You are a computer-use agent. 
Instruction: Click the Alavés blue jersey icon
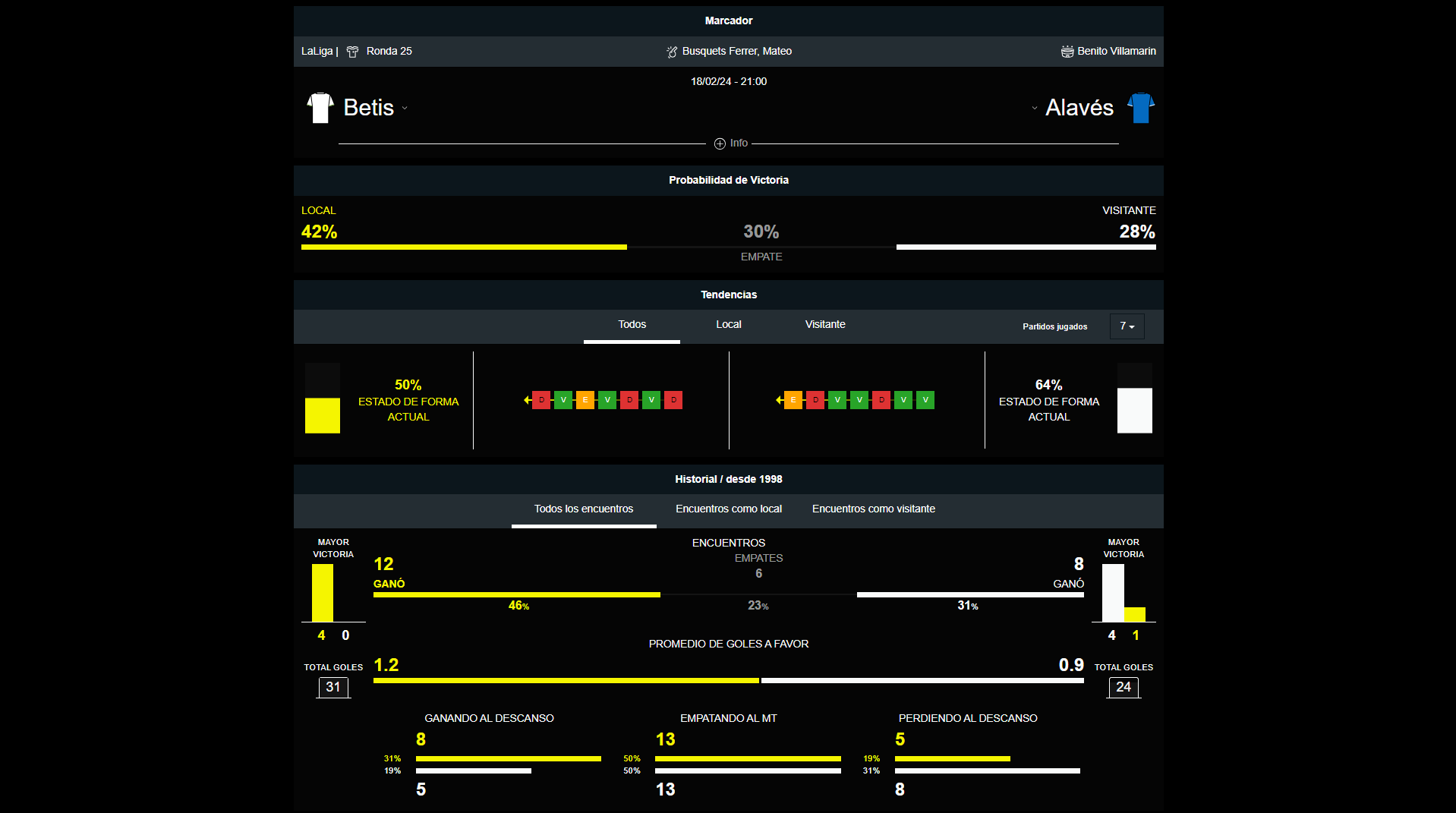click(1140, 108)
